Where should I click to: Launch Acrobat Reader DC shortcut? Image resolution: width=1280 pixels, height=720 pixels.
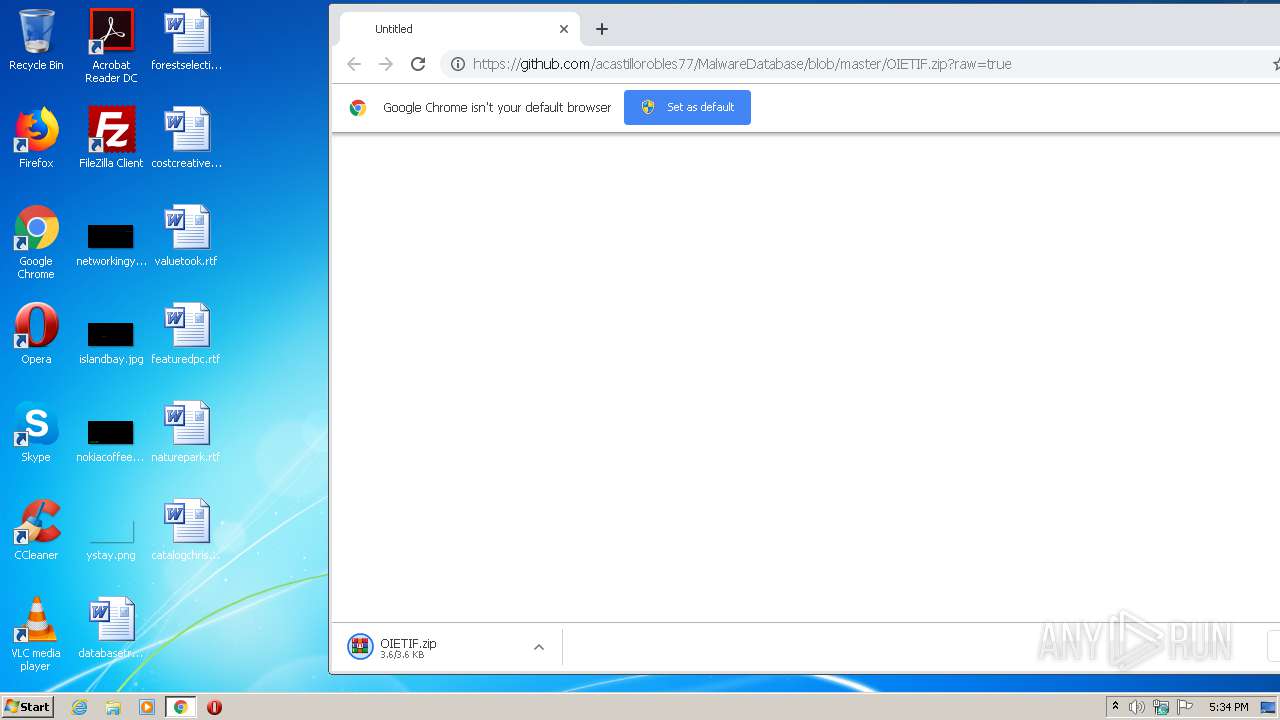click(111, 46)
